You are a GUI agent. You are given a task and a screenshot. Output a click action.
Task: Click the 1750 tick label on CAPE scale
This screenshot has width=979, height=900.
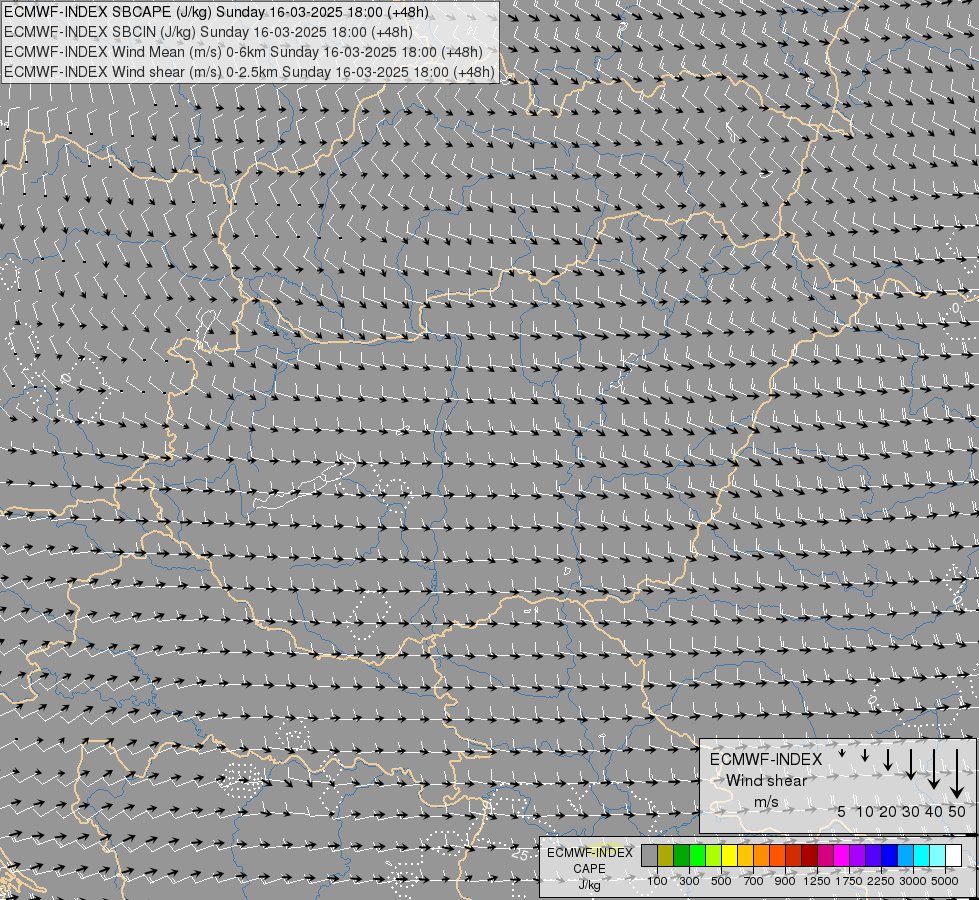(849, 881)
